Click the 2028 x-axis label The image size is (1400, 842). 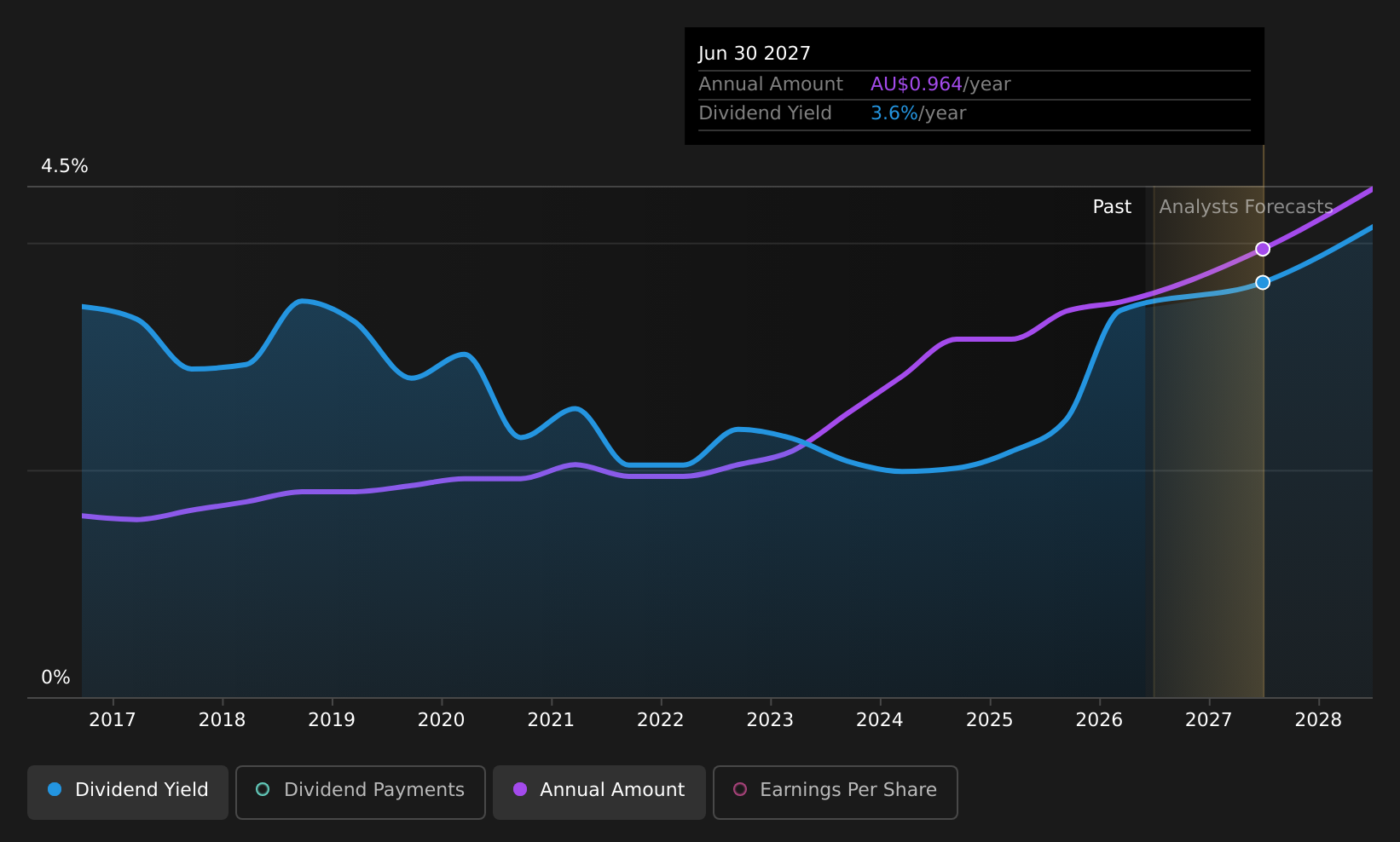pos(1319,720)
